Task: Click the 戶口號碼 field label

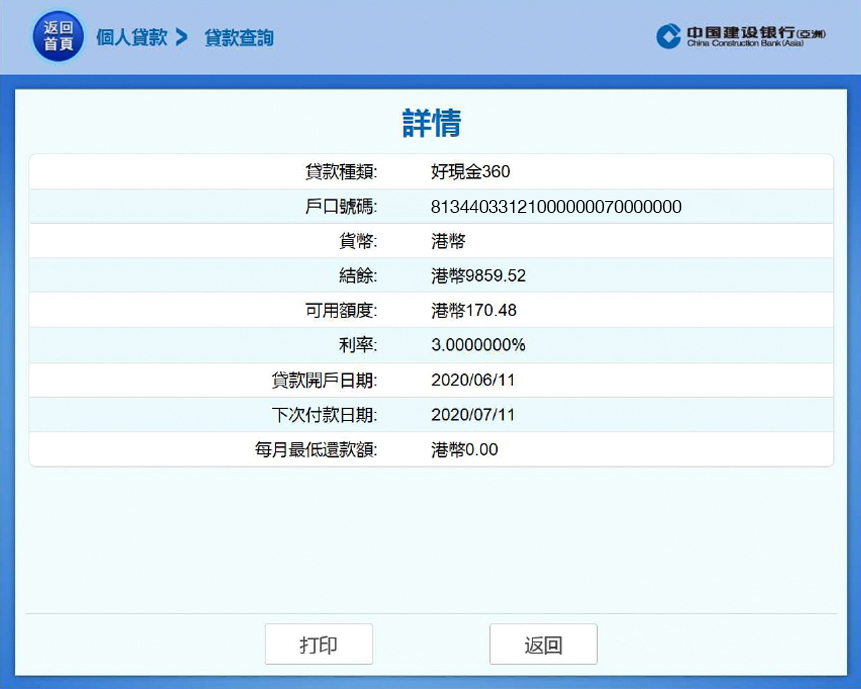Action: point(341,207)
